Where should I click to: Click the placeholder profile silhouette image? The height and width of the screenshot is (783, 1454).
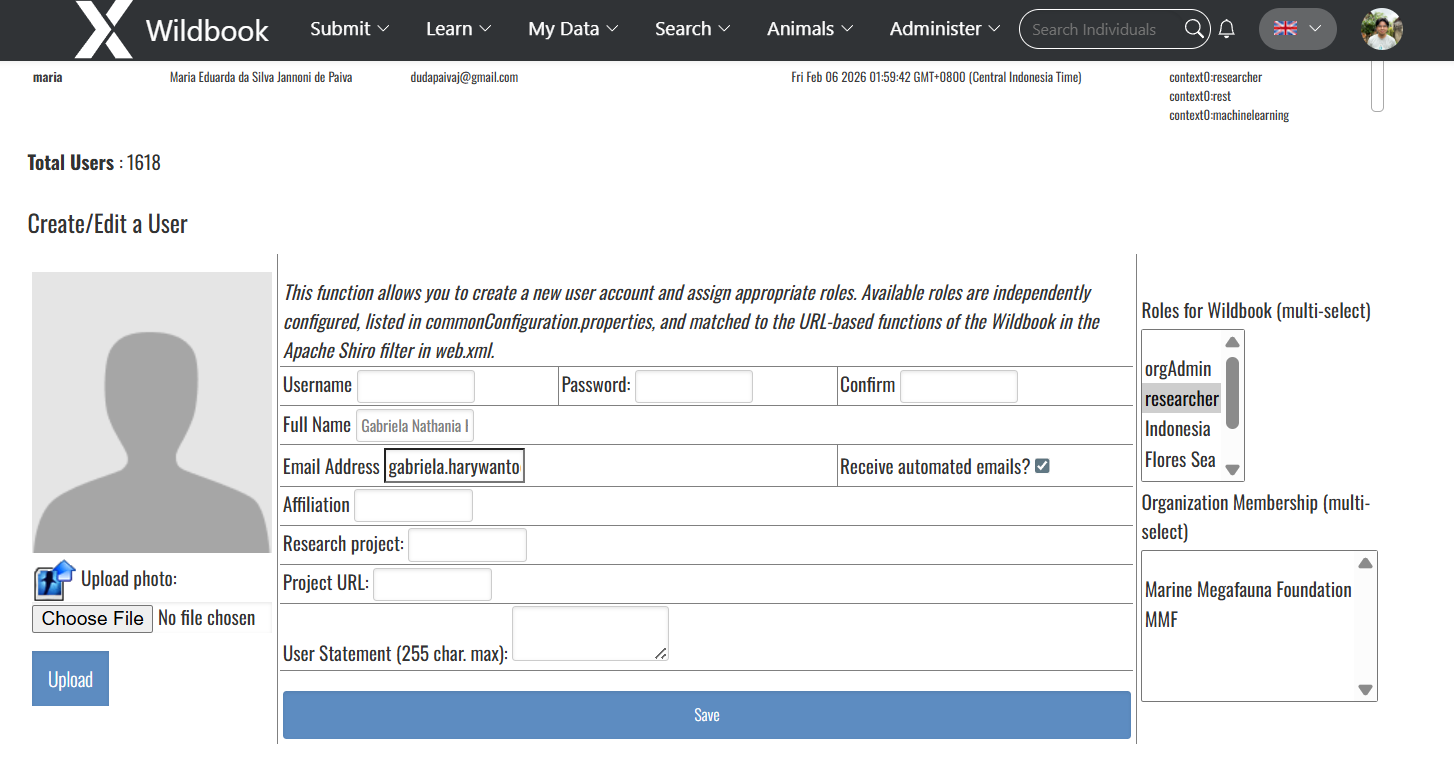click(x=152, y=412)
